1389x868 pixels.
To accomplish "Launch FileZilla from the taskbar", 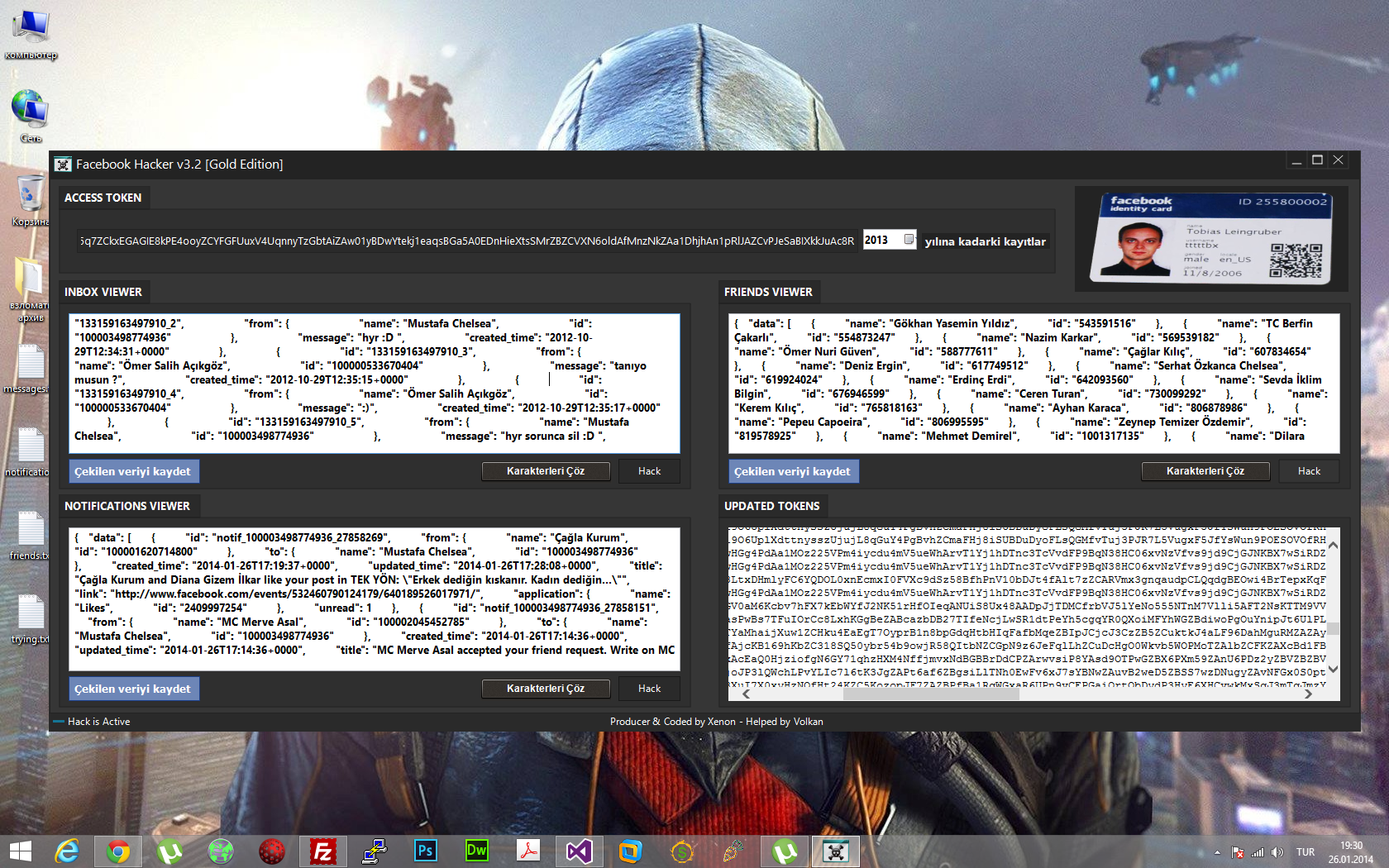I will (322, 851).
